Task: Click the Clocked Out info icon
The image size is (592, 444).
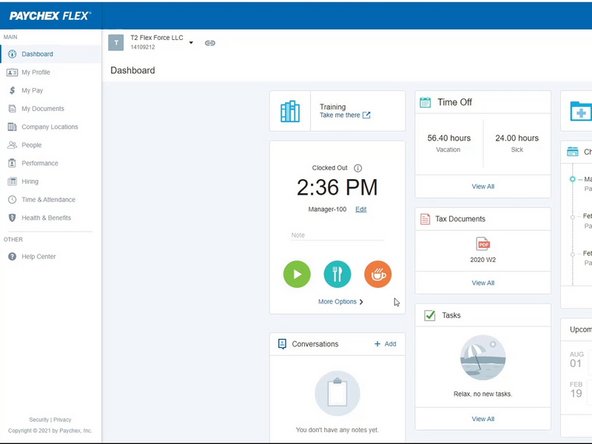Action: pyautogui.click(x=358, y=168)
